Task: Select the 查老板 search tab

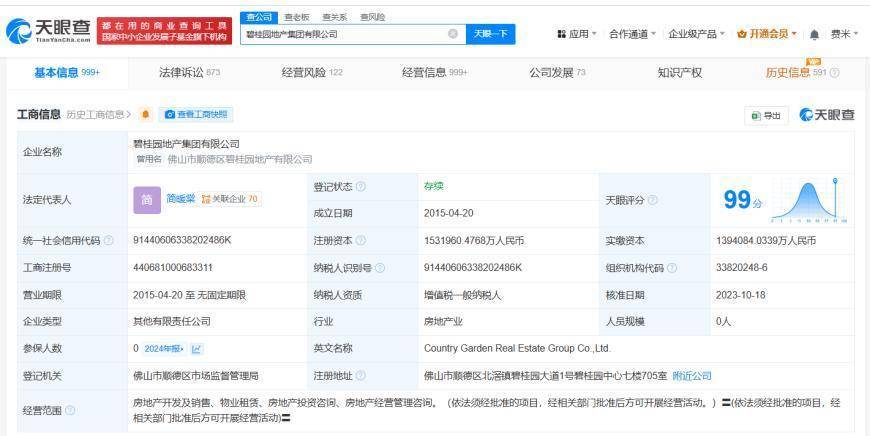Action: pos(297,17)
